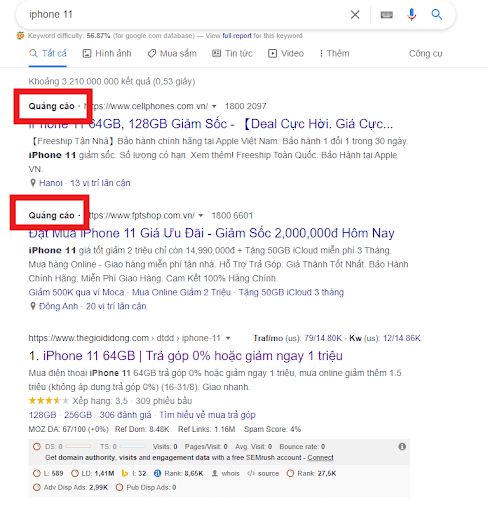This screenshot has height=512, width=488.
Task: Open Tặng 50GB iCloud 3 tháng link
Action: click(291, 292)
